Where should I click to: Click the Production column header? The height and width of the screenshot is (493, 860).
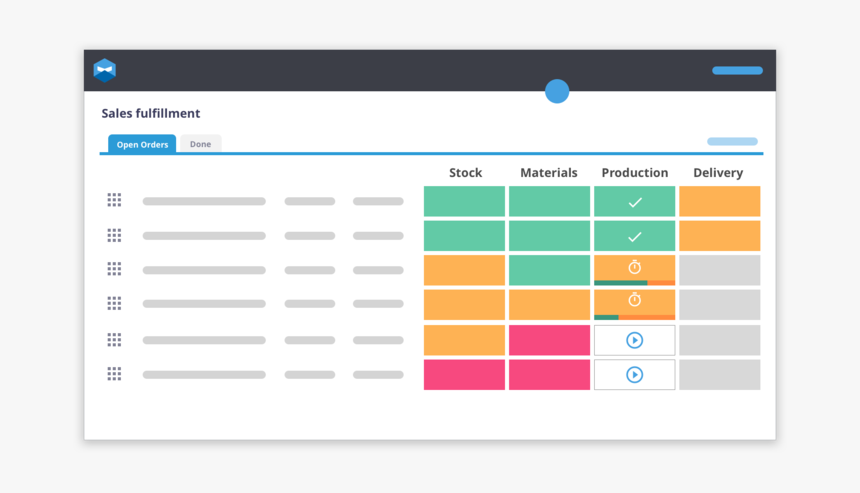tap(634, 173)
